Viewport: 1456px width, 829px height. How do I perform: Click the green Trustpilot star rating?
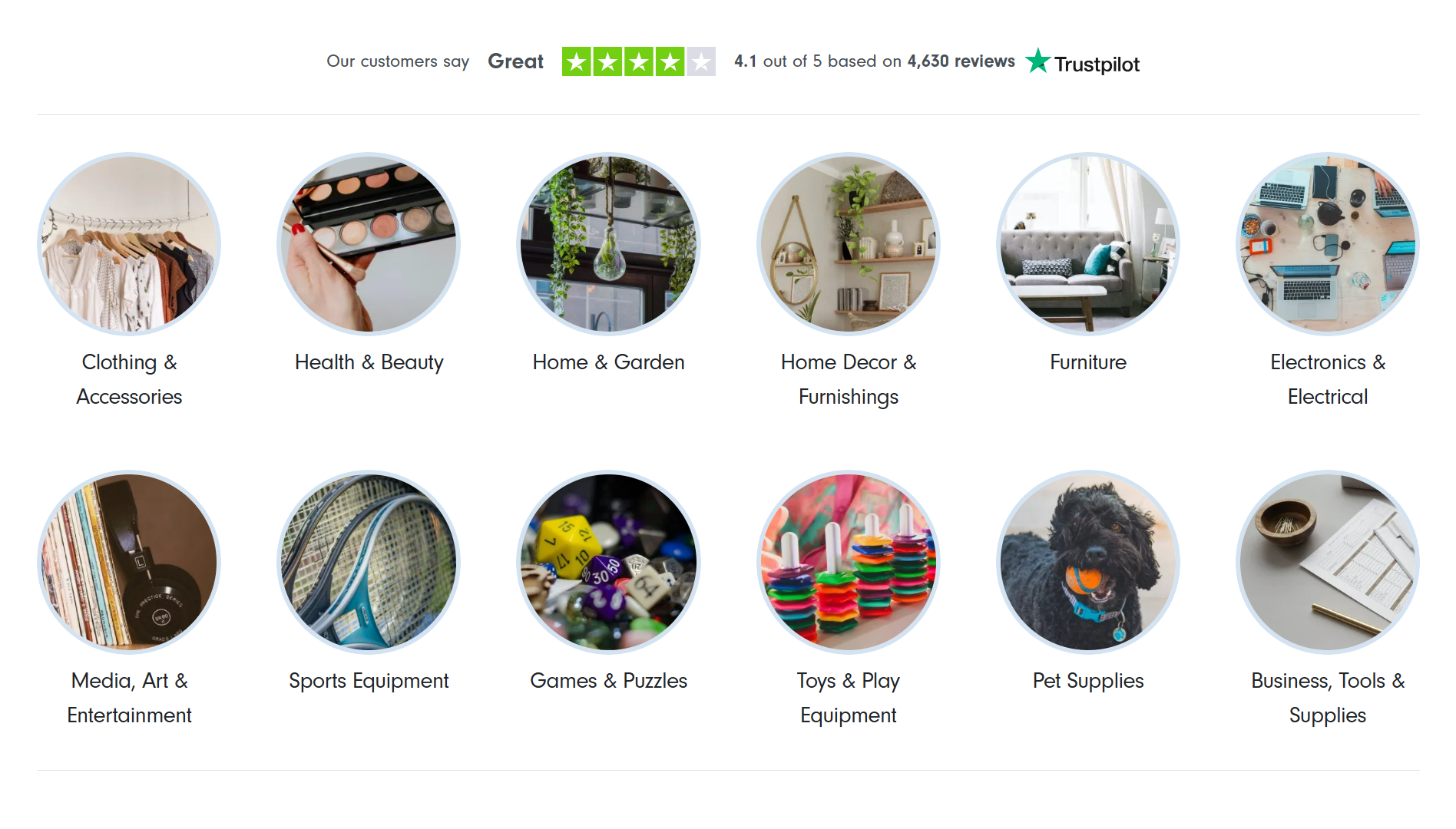[x=639, y=61]
